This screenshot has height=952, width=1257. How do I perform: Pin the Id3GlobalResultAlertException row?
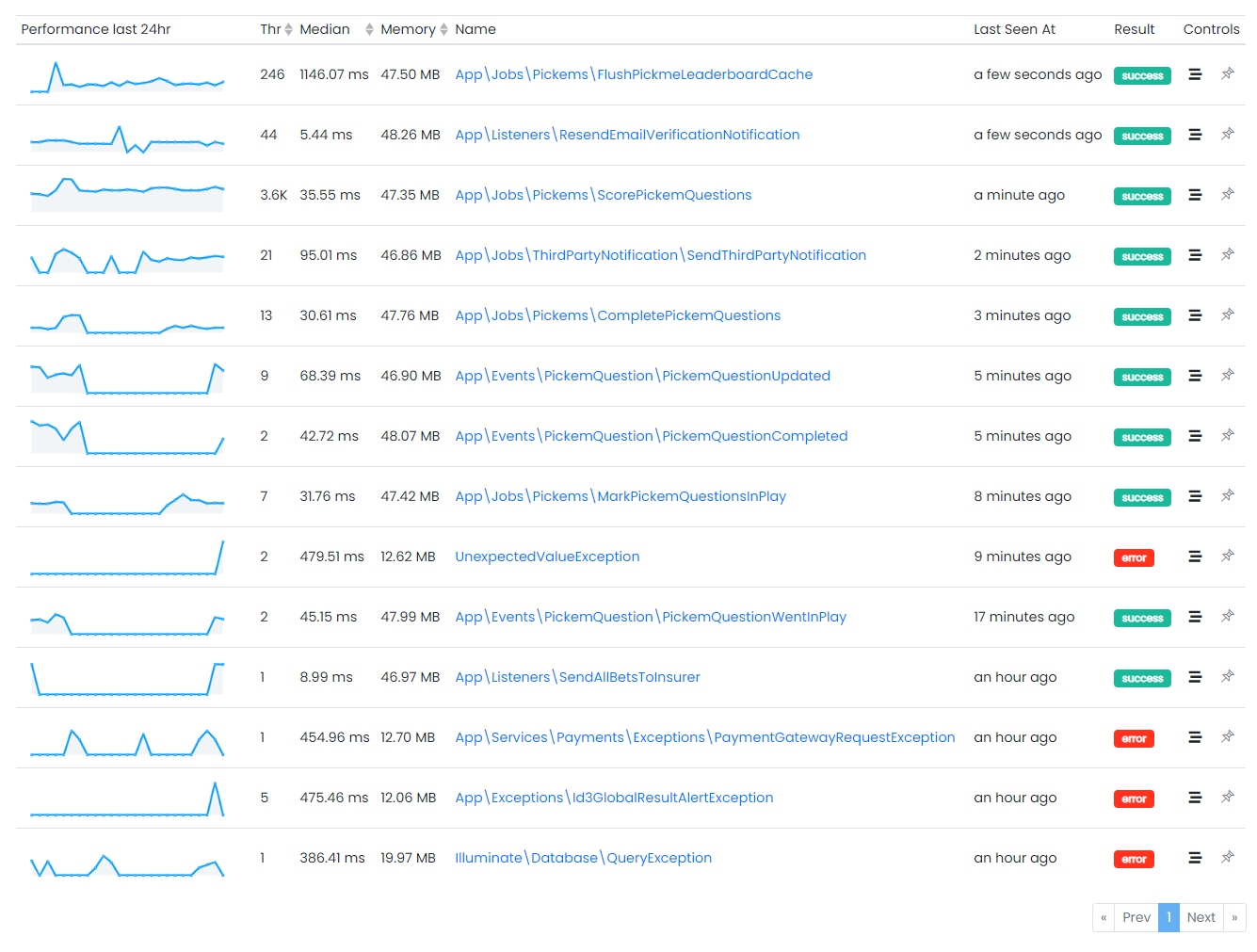1228,798
